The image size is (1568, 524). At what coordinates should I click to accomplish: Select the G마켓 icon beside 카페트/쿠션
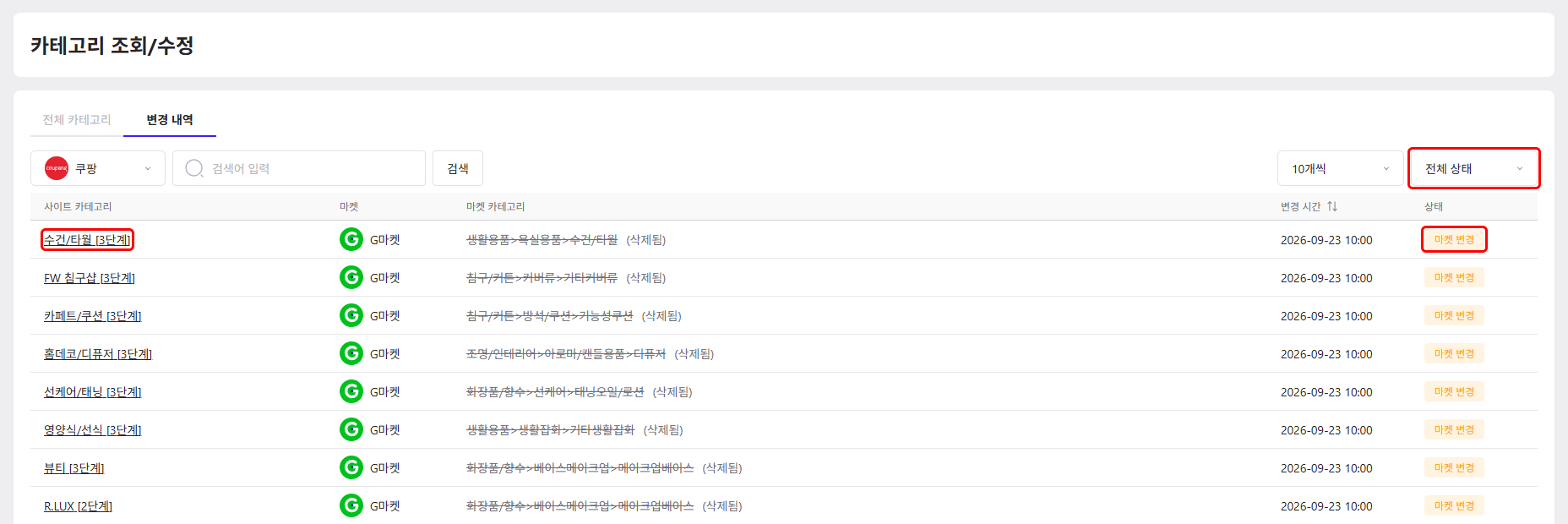(351, 315)
